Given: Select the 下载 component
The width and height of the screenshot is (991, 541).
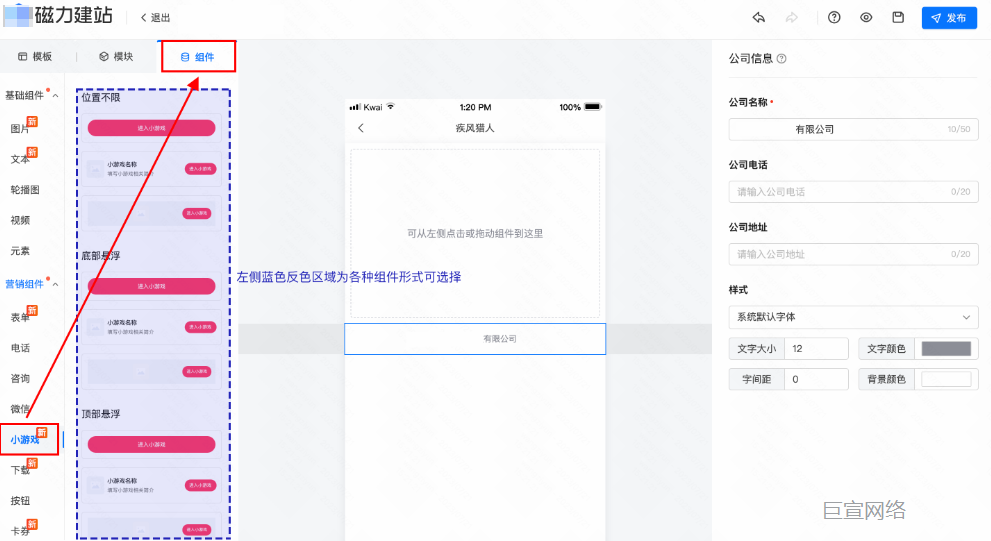Looking at the screenshot, I should (21, 470).
